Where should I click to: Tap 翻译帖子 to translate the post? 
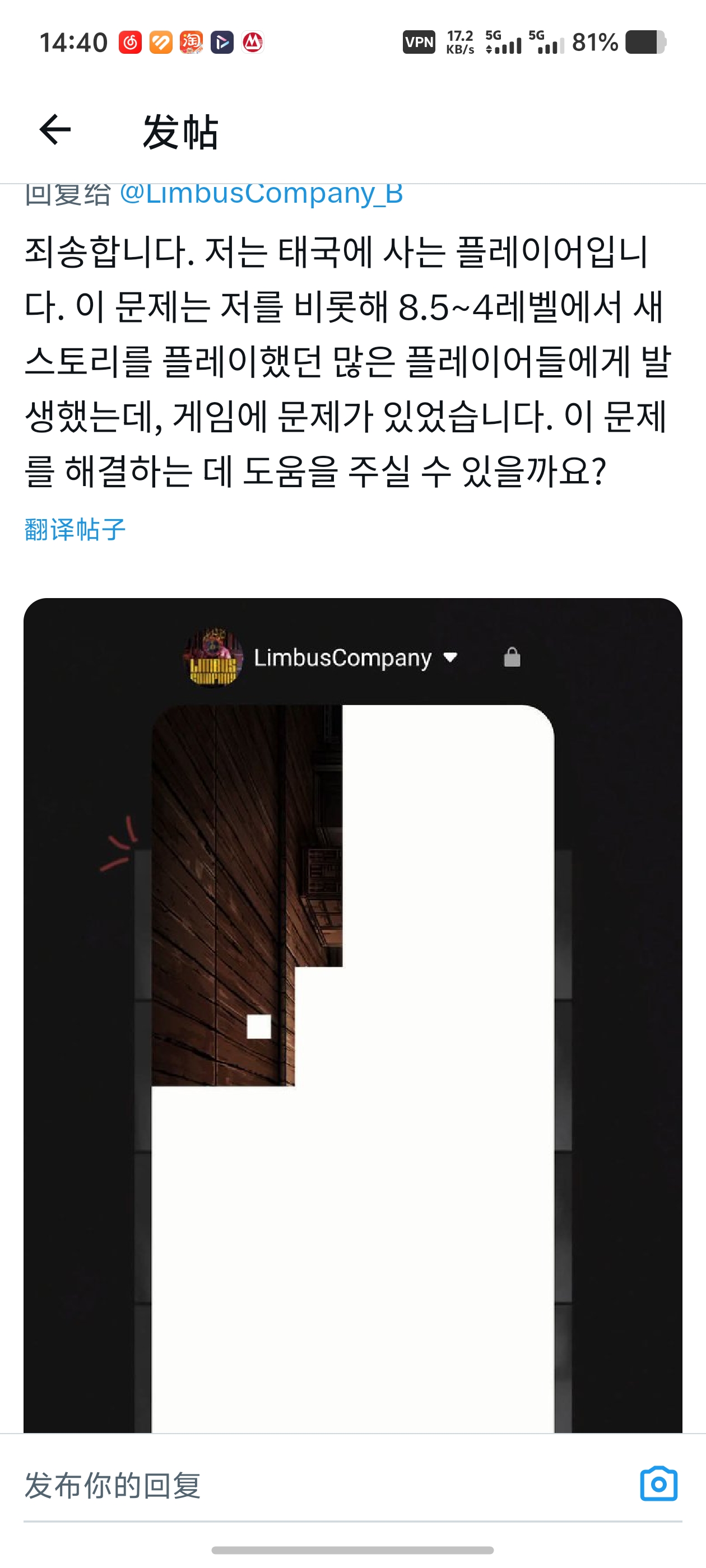[x=75, y=529]
